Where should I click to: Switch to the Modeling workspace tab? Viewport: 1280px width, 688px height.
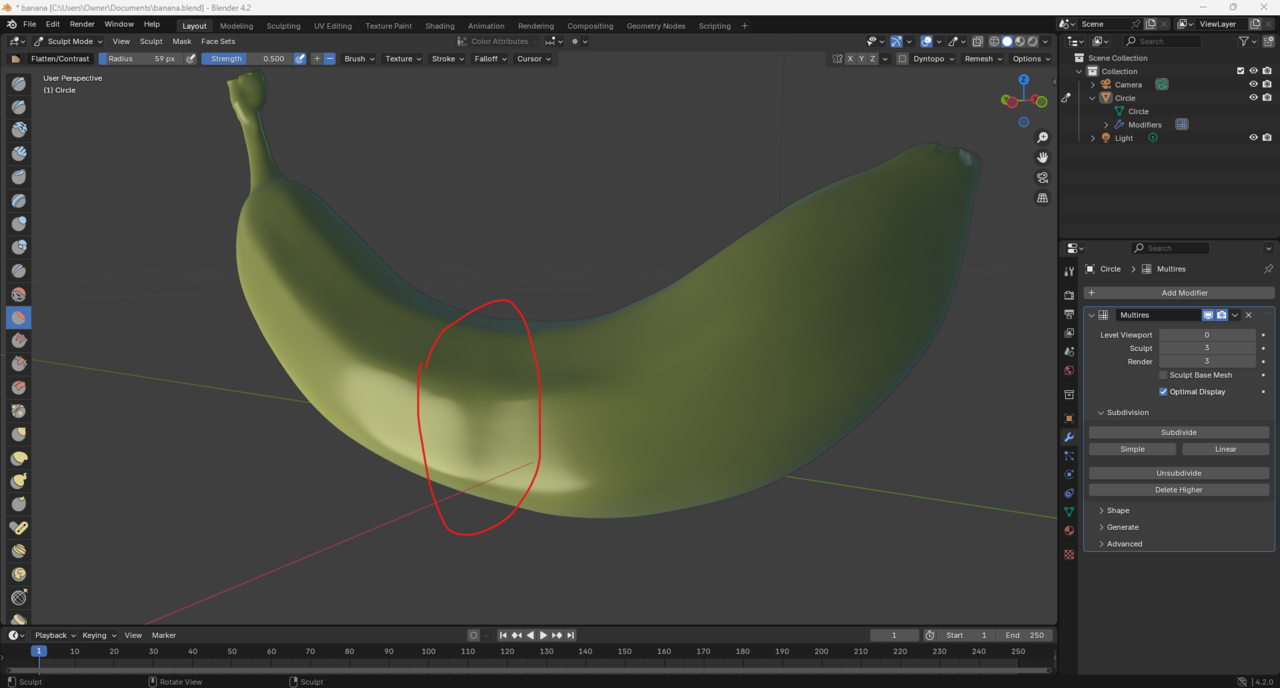[236, 26]
